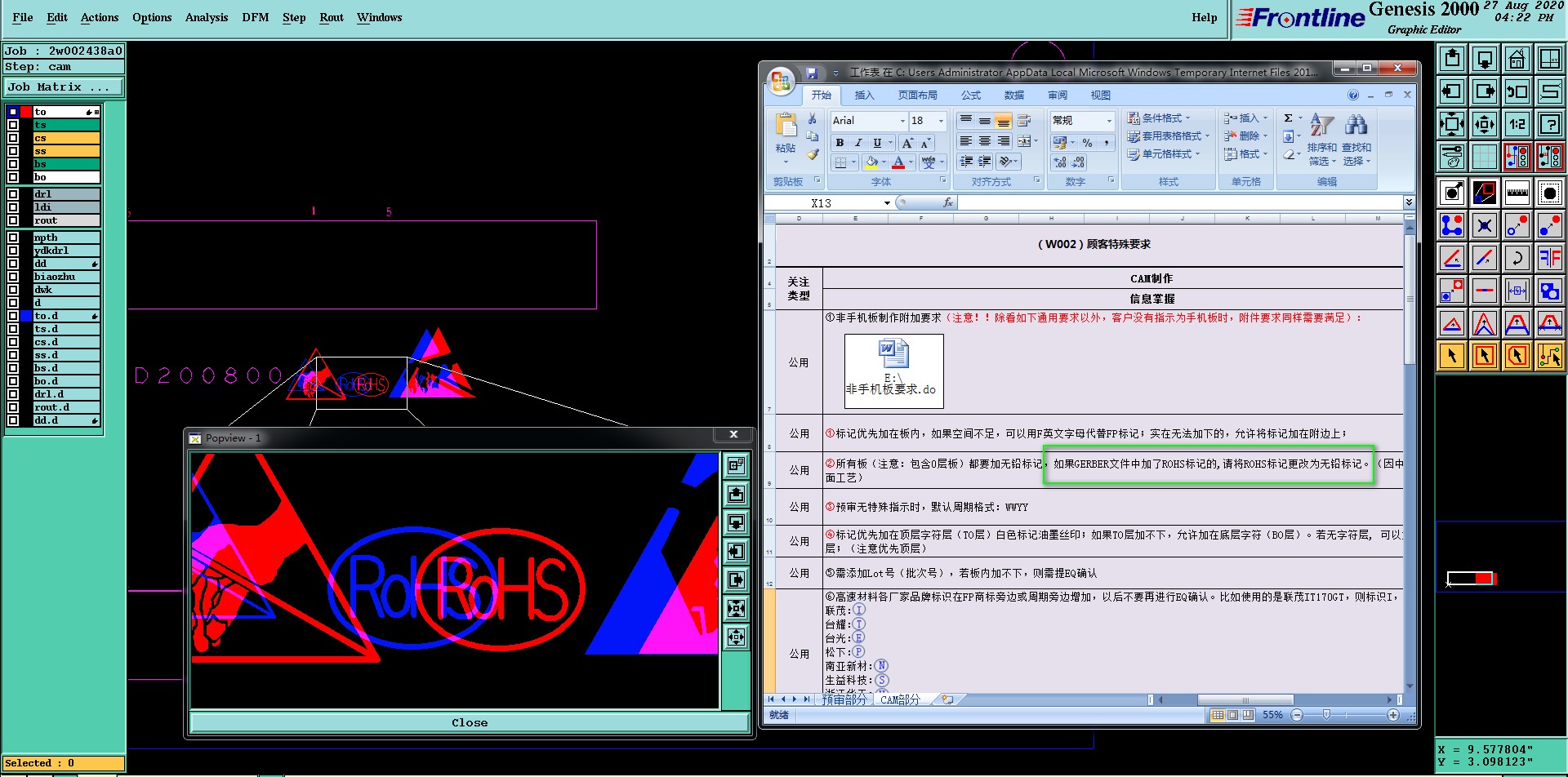
Task: Select the plain arrow select tool
Action: tap(1452, 356)
